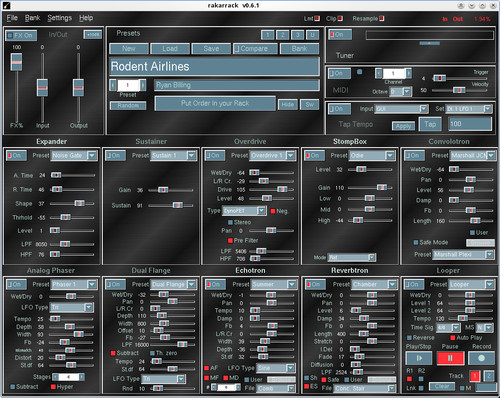Select Looper Track 1 button
Viewport: 500px width, 398px height.
pyautogui.click(x=474, y=376)
